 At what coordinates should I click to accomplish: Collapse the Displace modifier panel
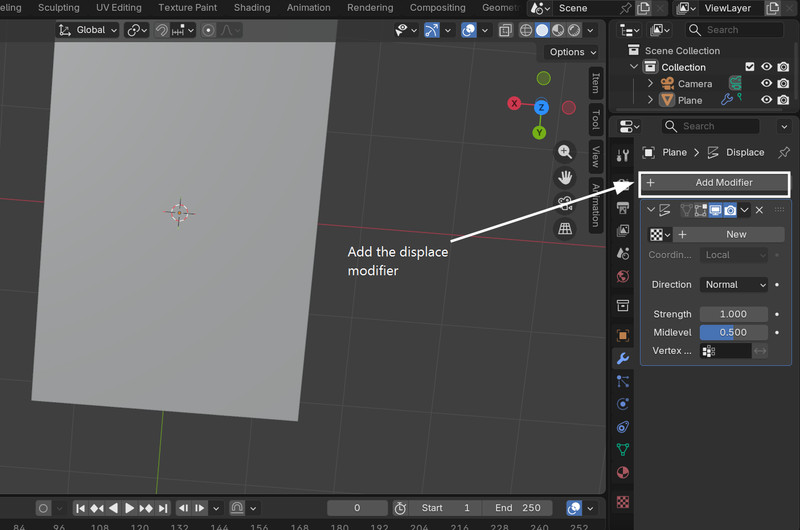click(x=651, y=210)
